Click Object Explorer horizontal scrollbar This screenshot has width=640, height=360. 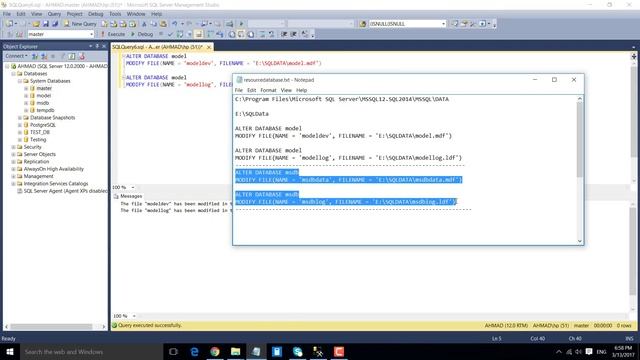pyautogui.click(x=51, y=327)
